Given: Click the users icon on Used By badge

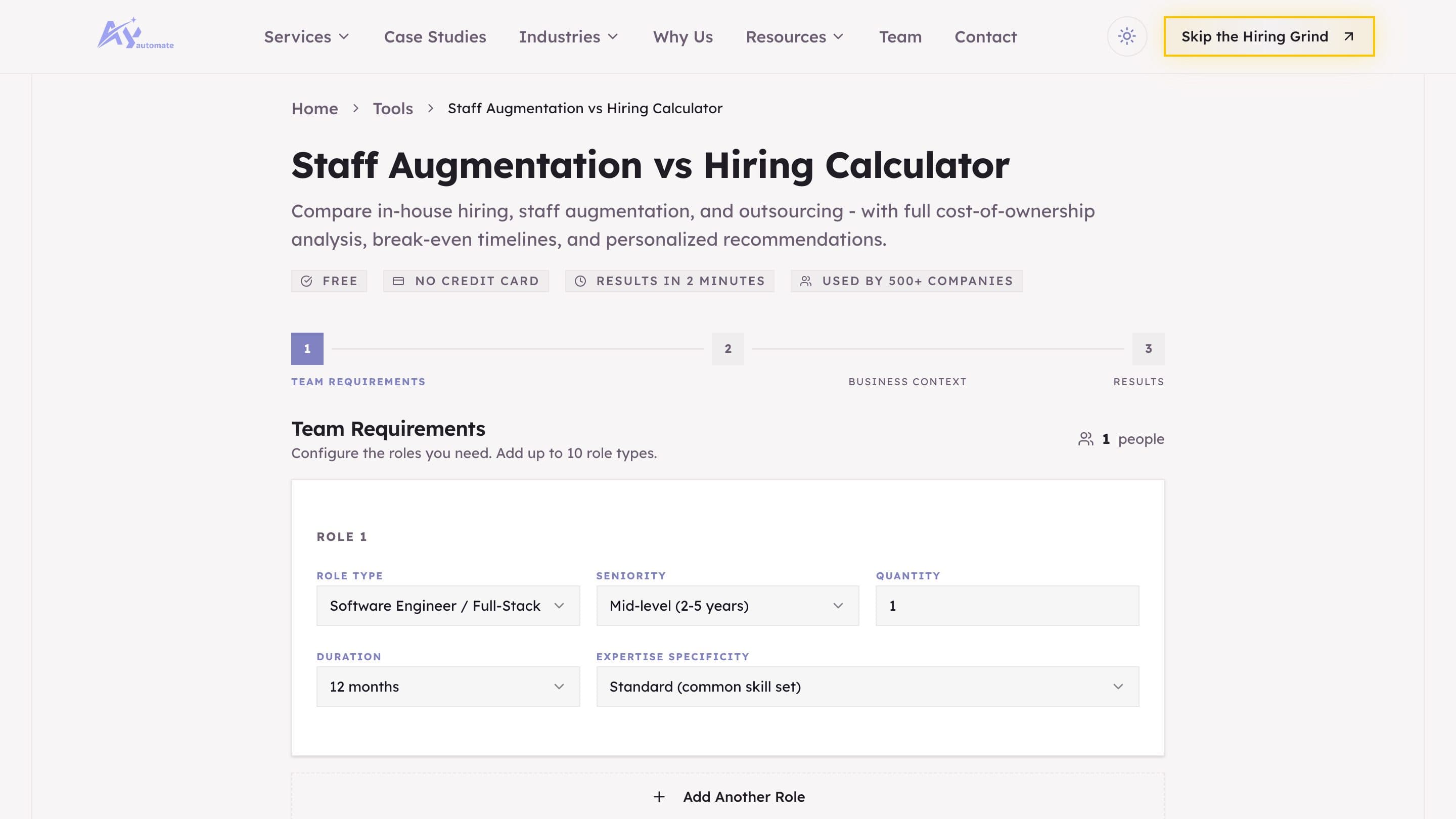Looking at the screenshot, I should [x=806, y=281].
